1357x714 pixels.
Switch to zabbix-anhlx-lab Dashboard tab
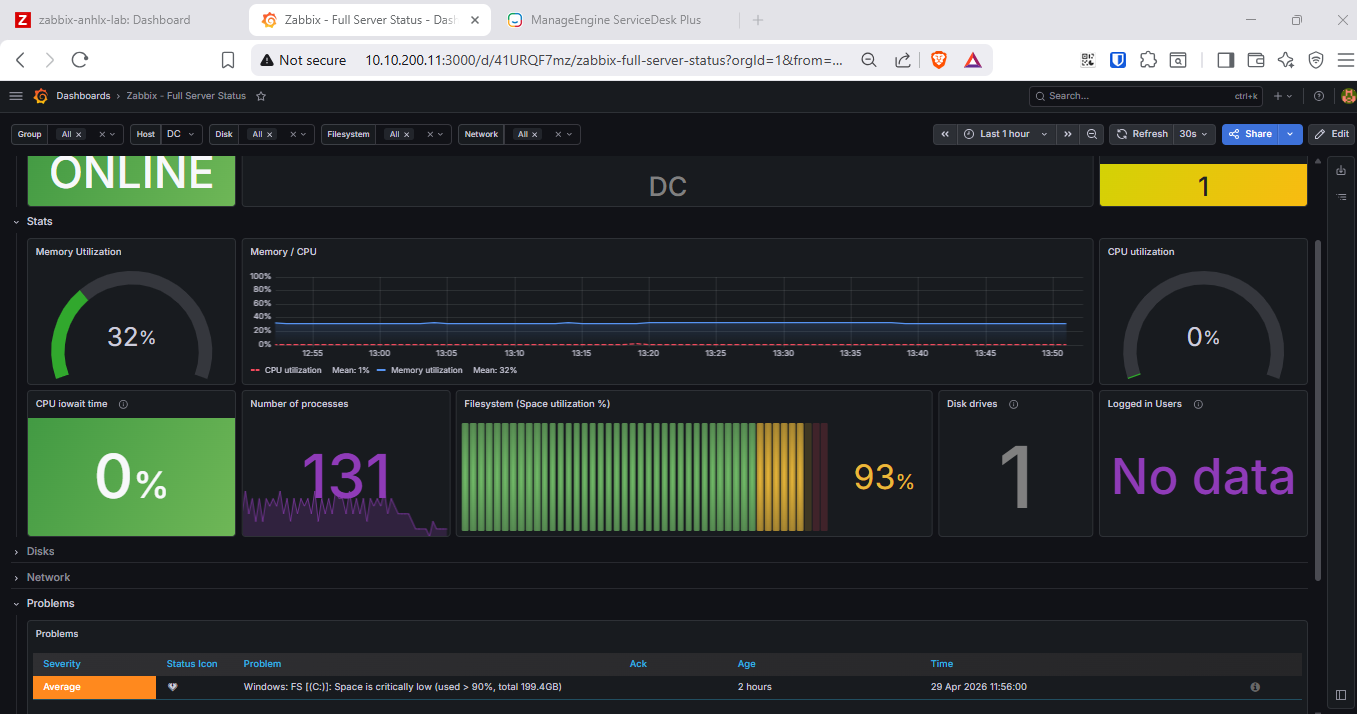pyautogui.click(x=113, y=20)
